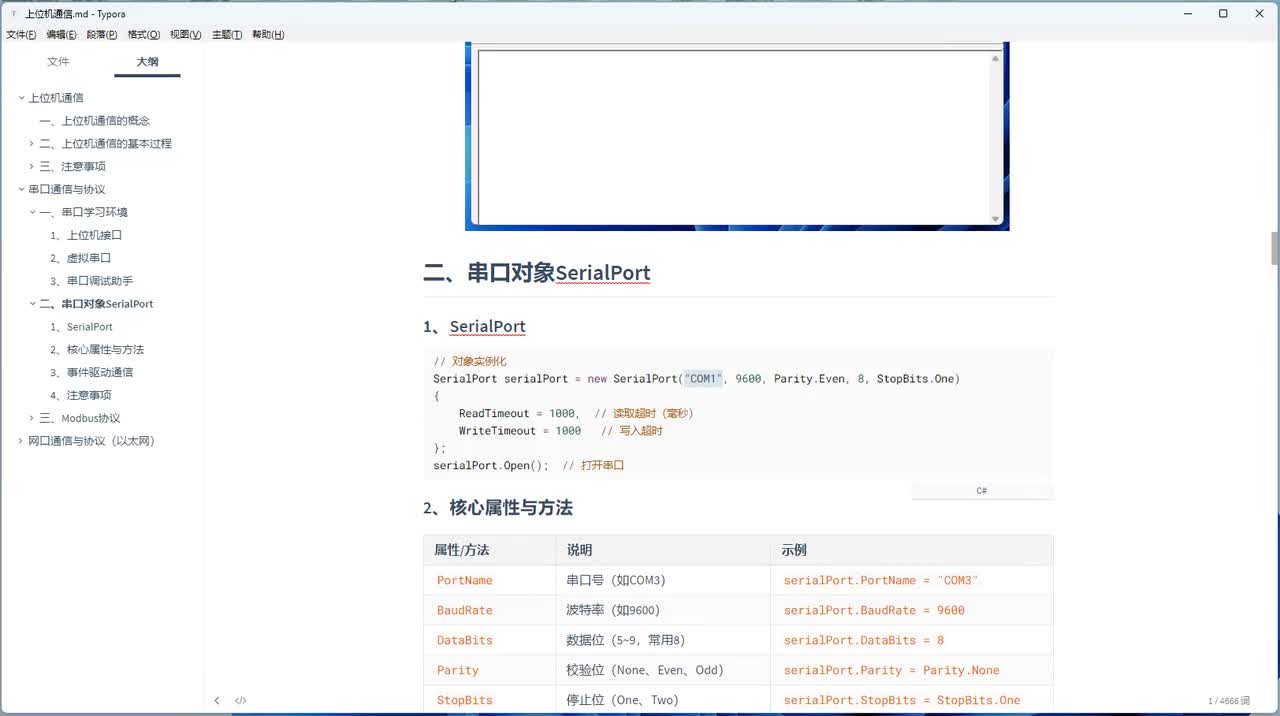Open the 视图(V) menu

tap(186, 34)
